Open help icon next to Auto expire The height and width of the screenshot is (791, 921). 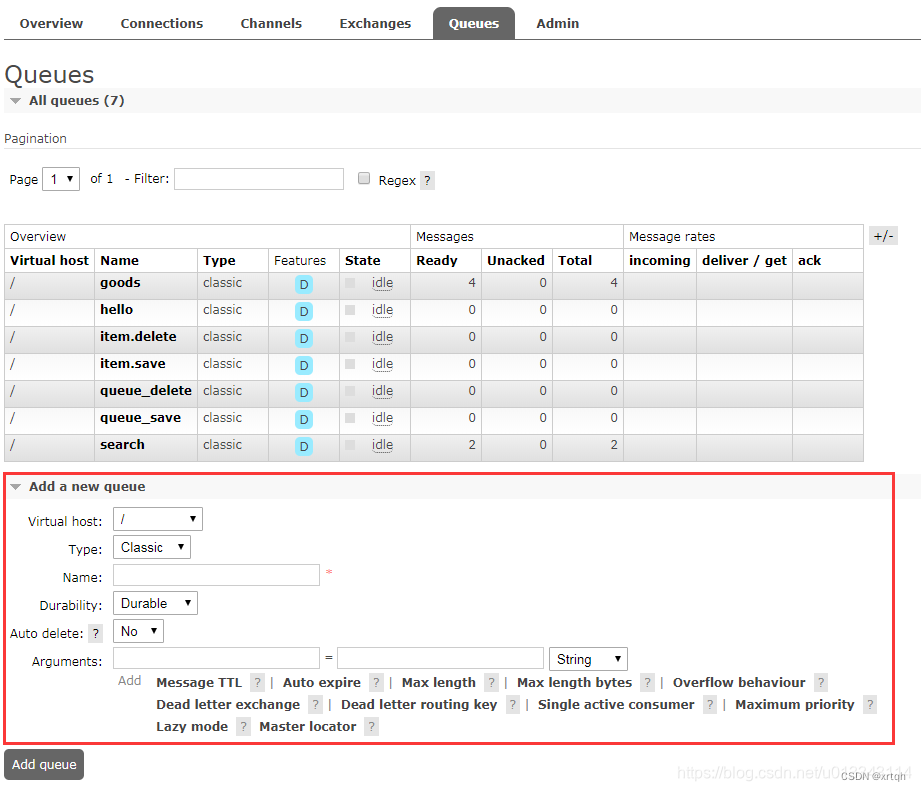point(377,682)
